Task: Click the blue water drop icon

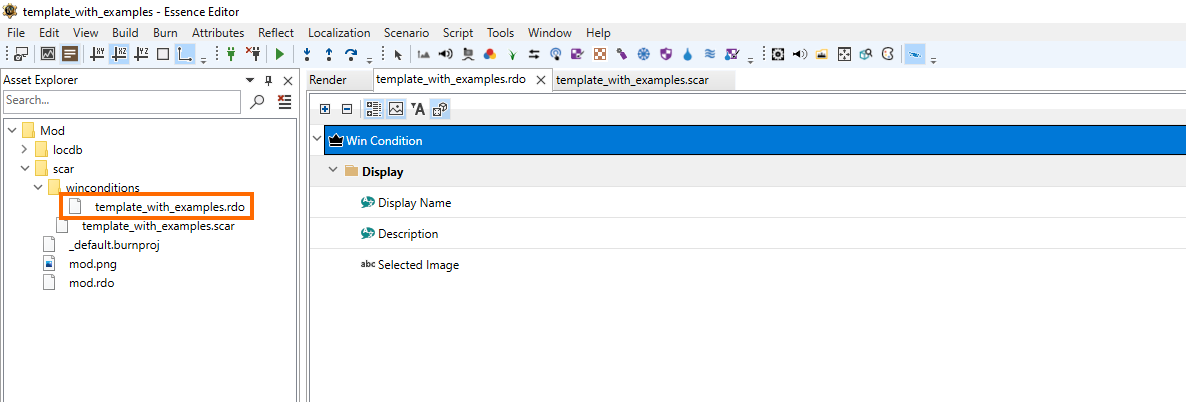Action: (688, 54)
